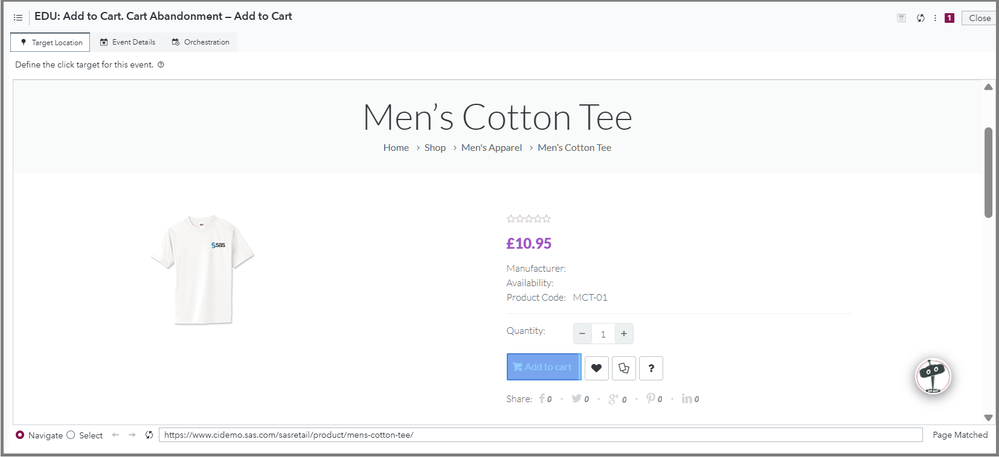
Task: Switch to the Event Details tab
Action: 127,42
